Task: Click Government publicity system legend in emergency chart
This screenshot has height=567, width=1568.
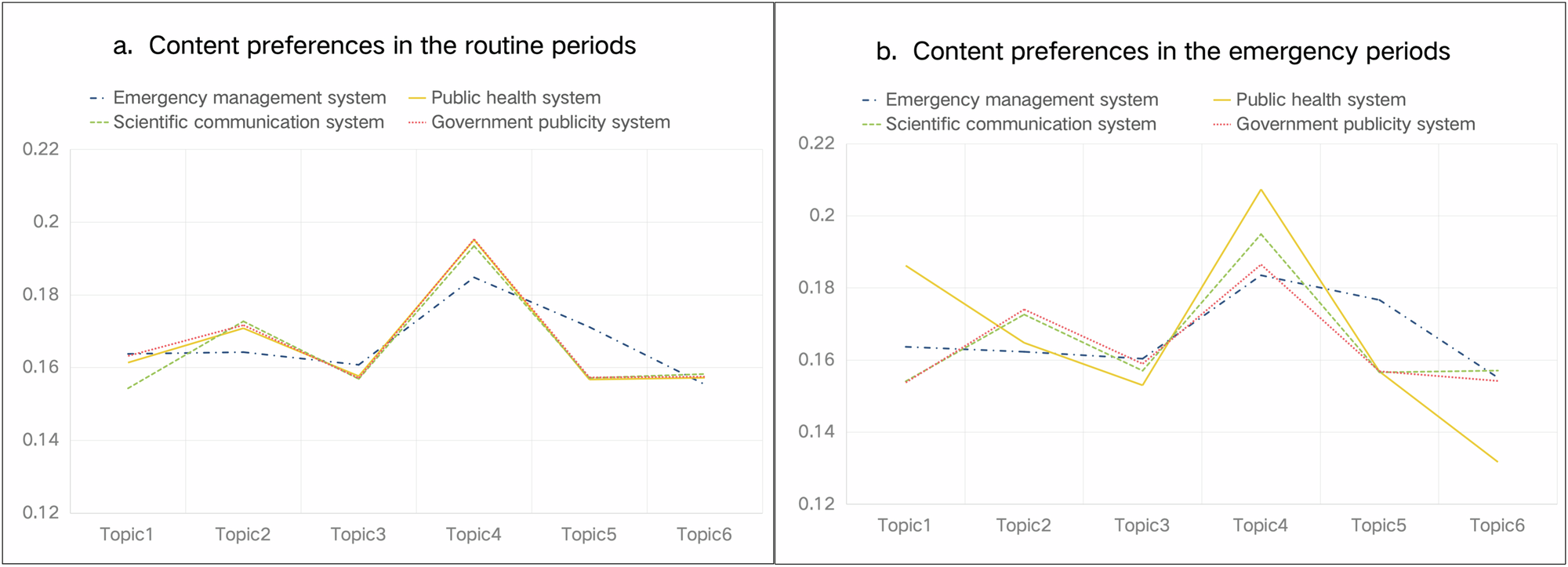Action: 1356,125
